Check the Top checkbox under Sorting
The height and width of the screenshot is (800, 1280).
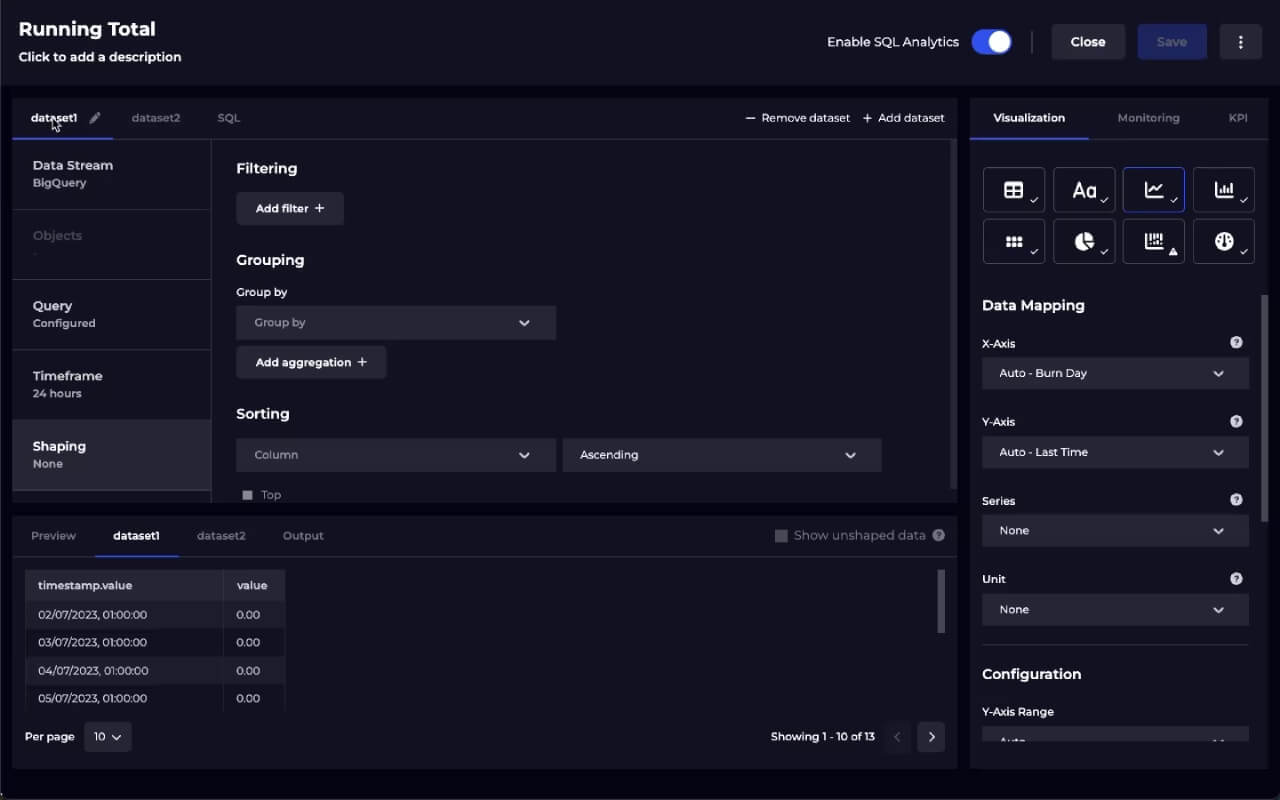248,495
